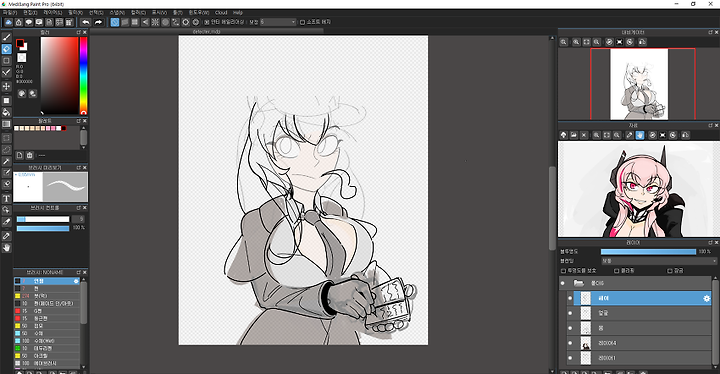Enable the parallel lines snap guide
This screenshot has width=720, height=374.
(125, 22)
